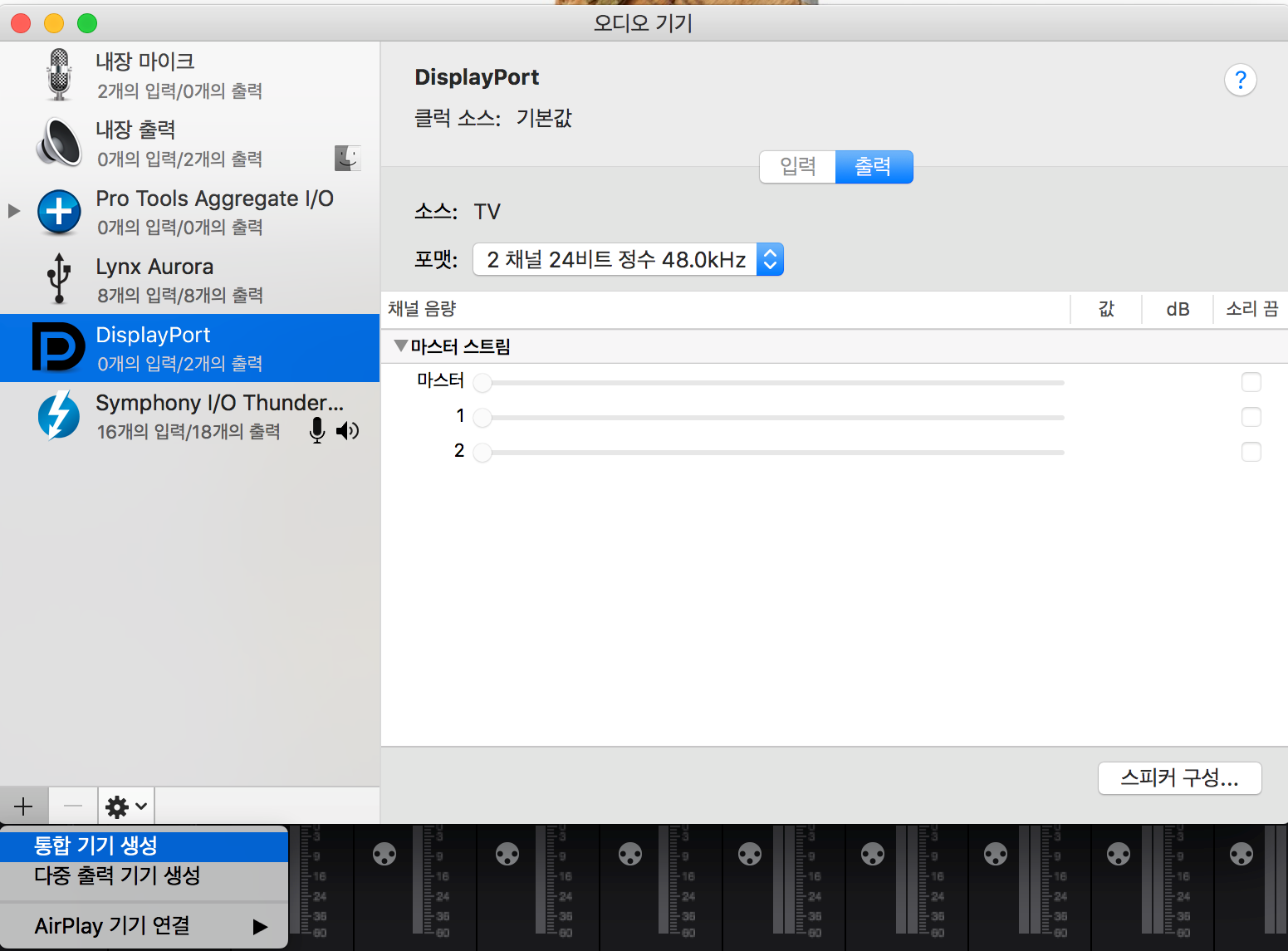
Task: Select the 내장 출력 device row
Action: (189, 144)
